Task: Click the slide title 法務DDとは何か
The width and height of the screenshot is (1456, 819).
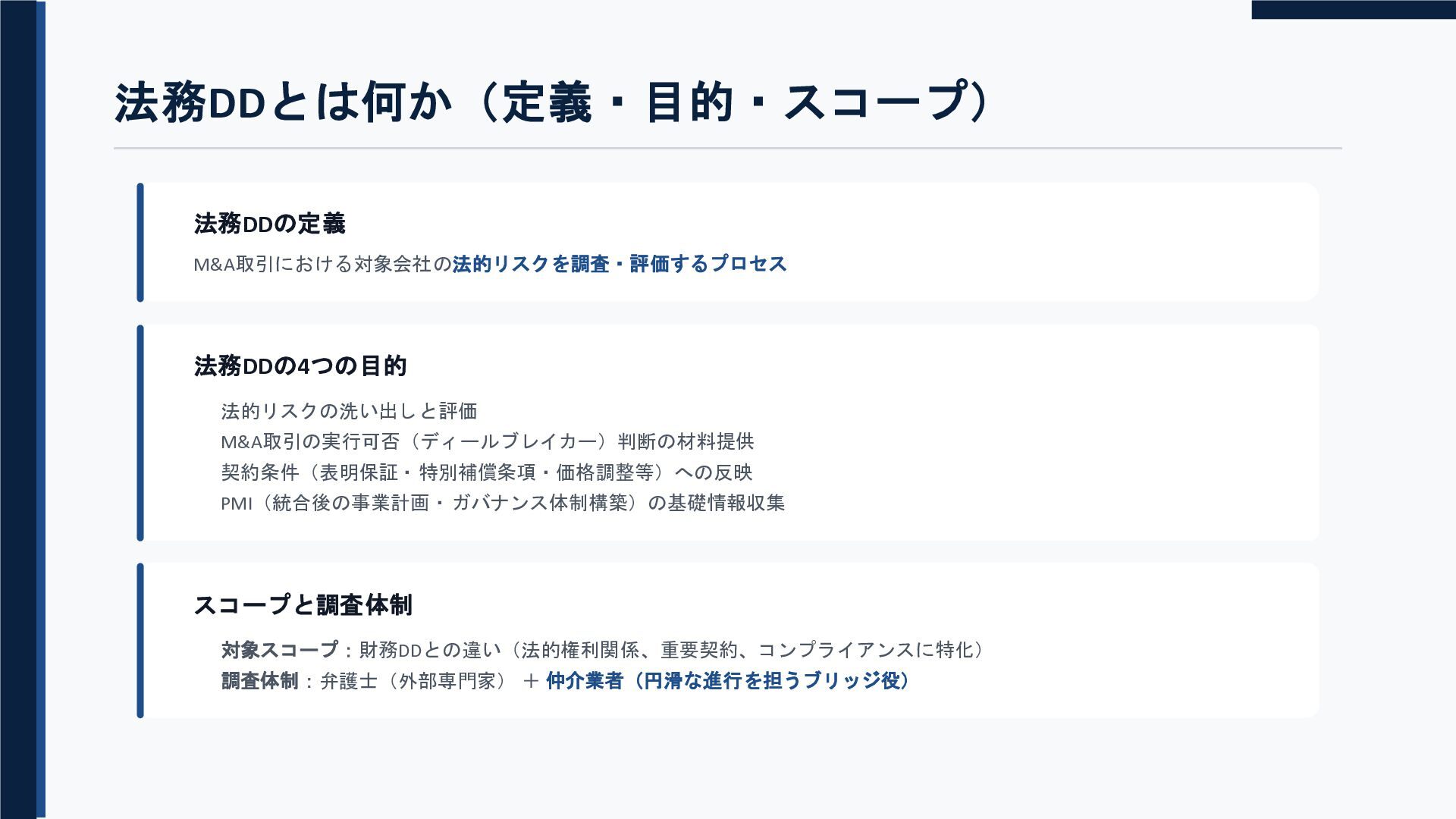Action: coord(552,102)
